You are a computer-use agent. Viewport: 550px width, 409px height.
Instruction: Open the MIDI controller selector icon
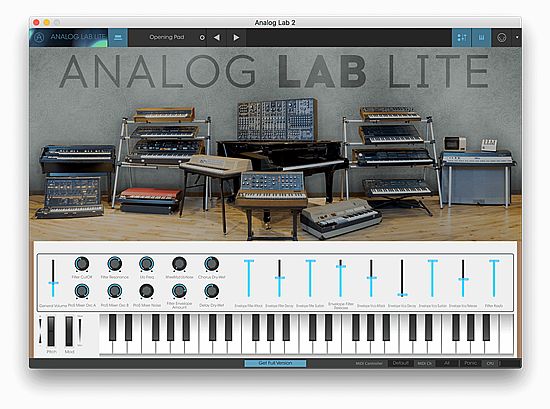coord(502,38)
